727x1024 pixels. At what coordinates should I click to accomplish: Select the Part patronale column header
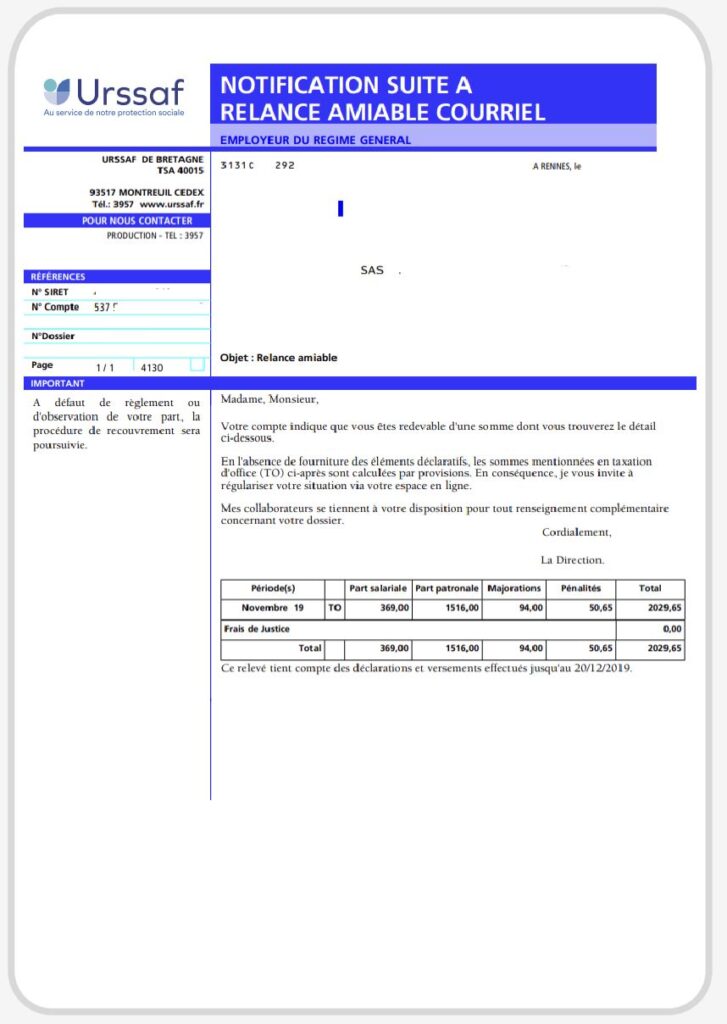click(447, 588)
